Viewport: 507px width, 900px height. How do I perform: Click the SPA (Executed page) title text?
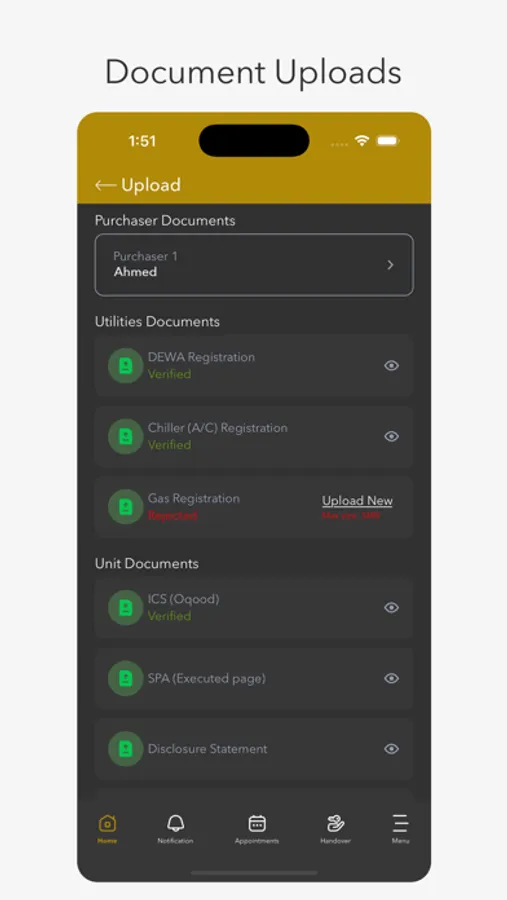pos(207,678)
